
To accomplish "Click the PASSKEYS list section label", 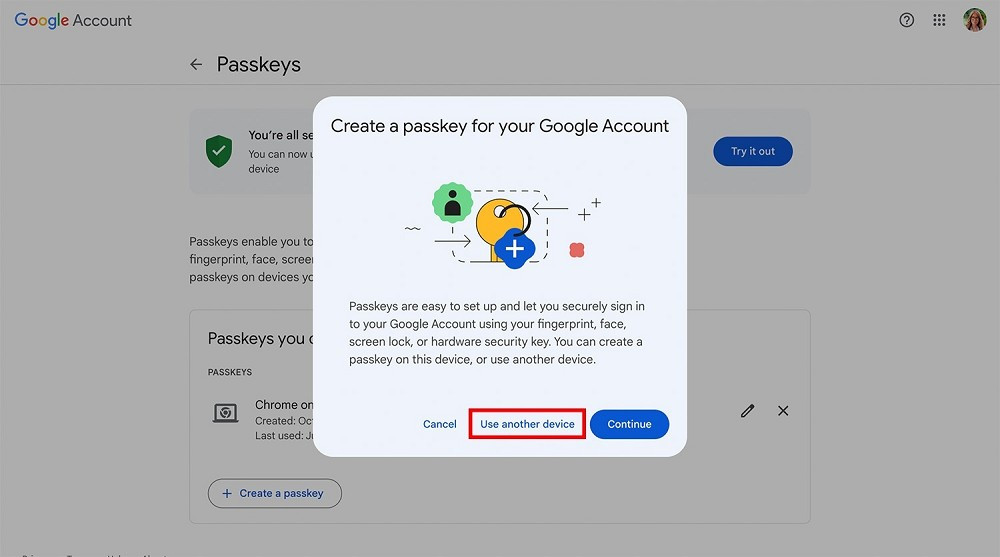I will point(230,372).
